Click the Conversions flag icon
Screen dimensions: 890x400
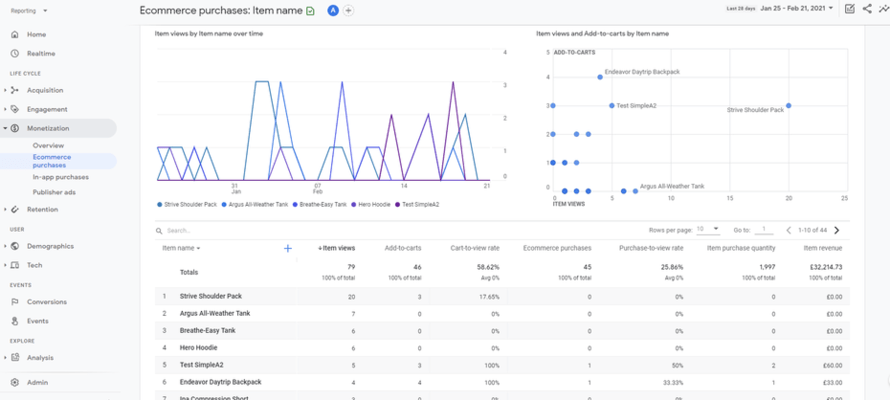15,302
